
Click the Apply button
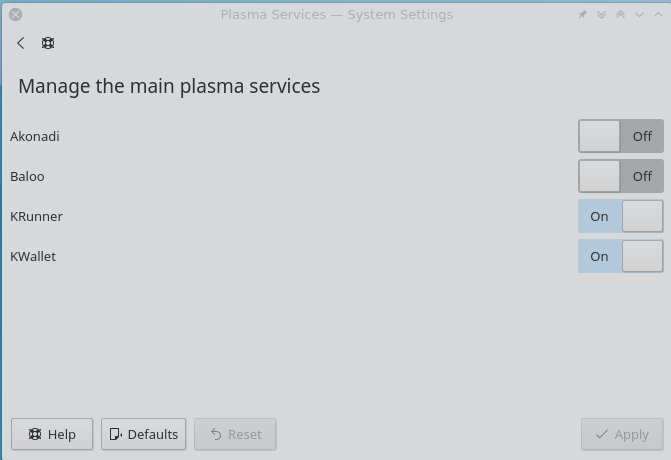point(622,434)
